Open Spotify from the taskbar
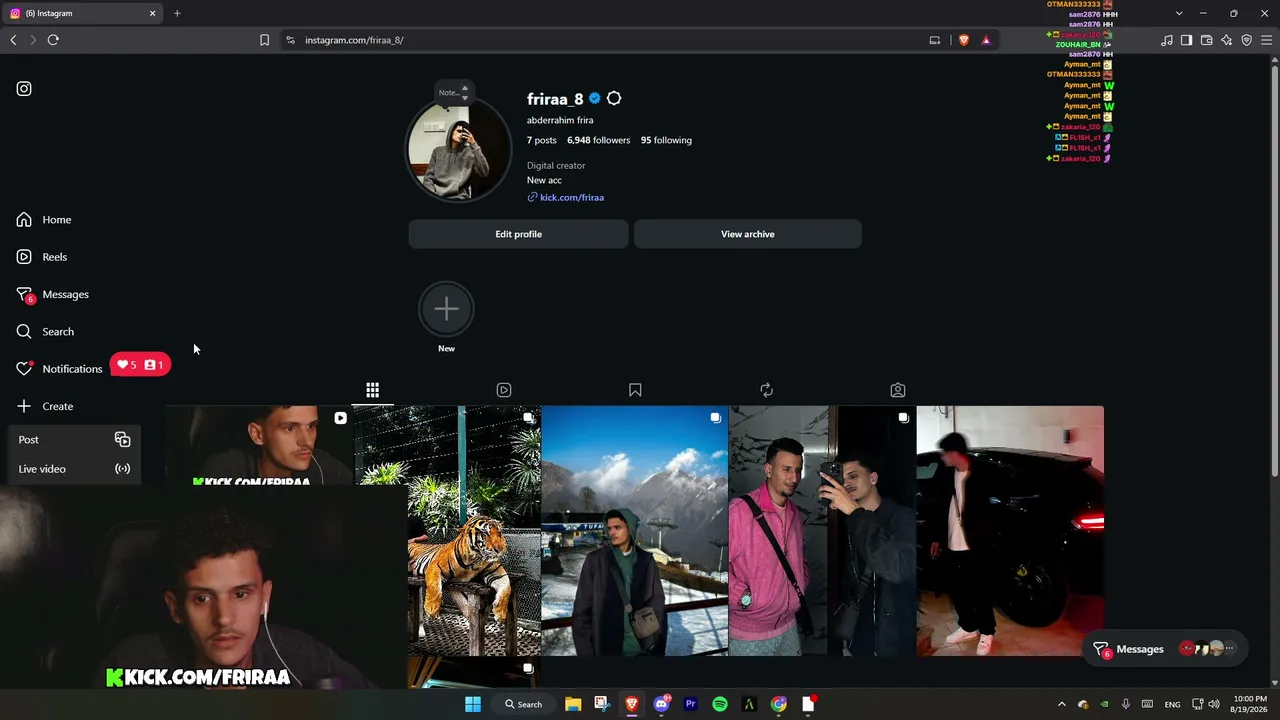This screenshot has height=720, width=1280. click(720, 704)
